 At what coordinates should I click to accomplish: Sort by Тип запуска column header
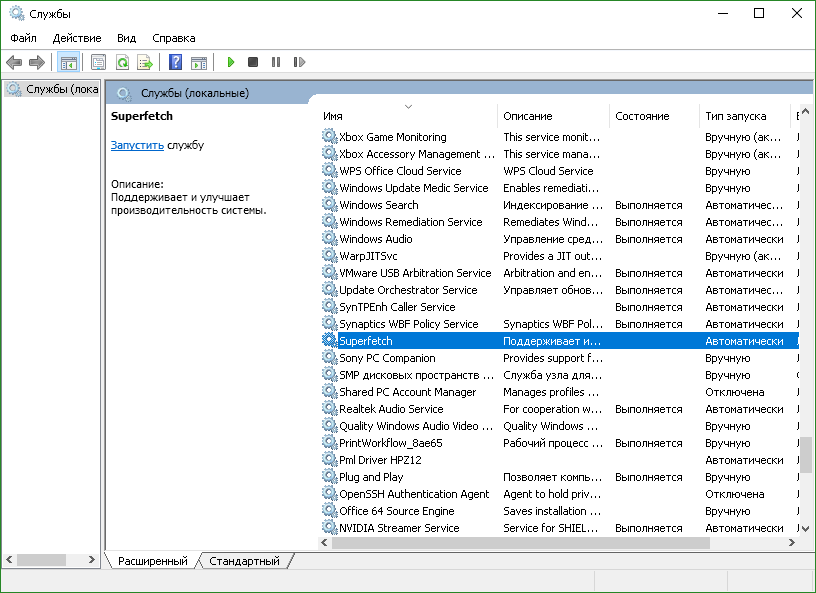(x=735, y=116)
